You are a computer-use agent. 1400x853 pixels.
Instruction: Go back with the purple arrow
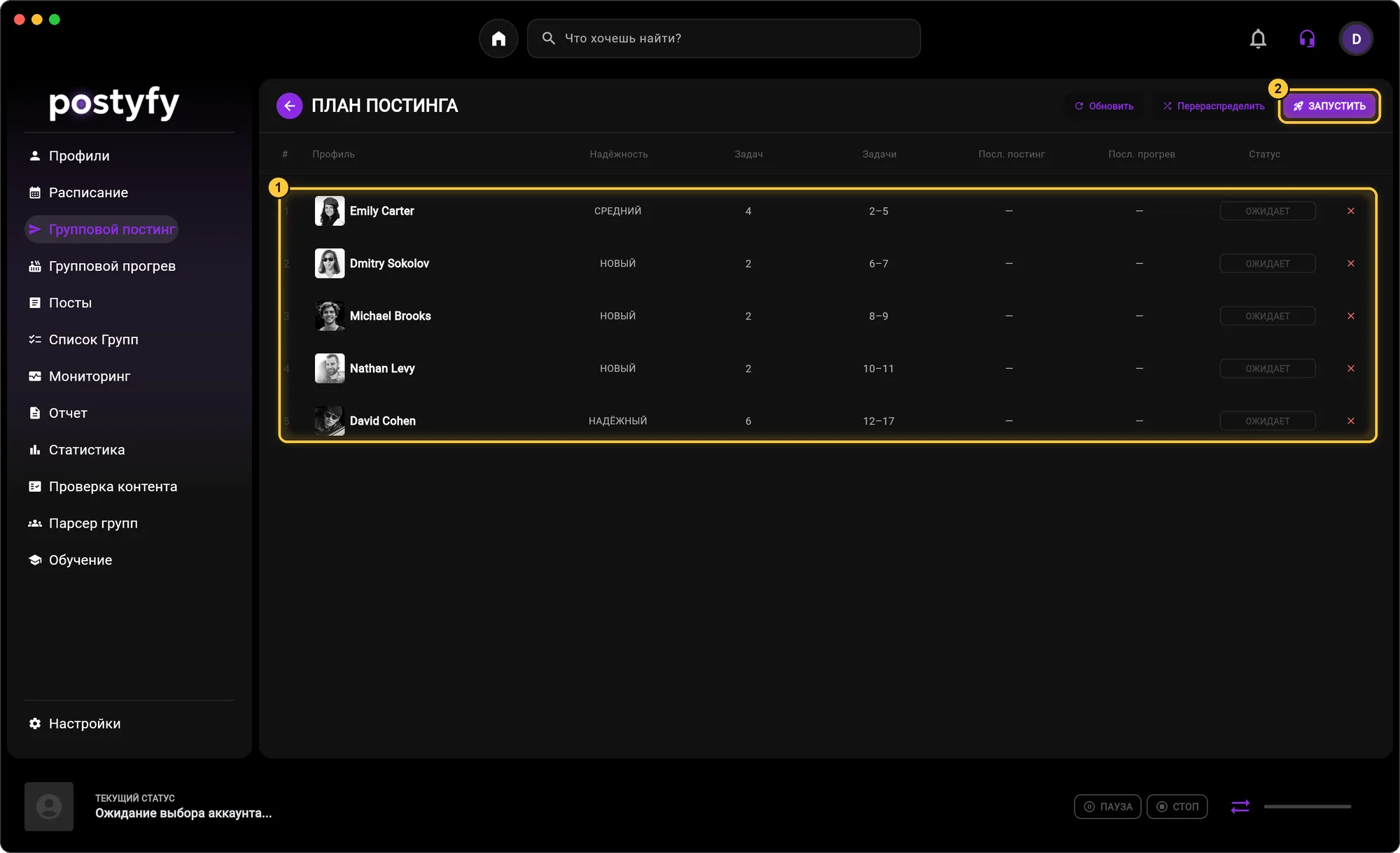tap(289, 106)
